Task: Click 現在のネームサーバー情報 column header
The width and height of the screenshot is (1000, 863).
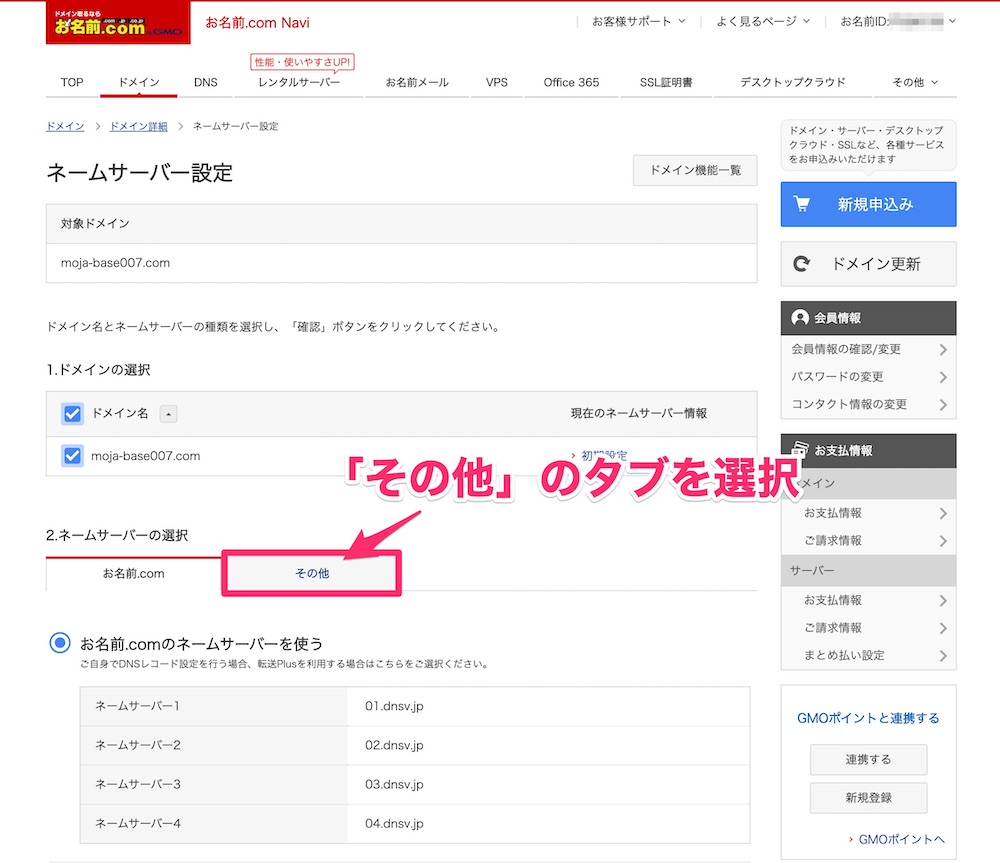Action: [638, 413]
